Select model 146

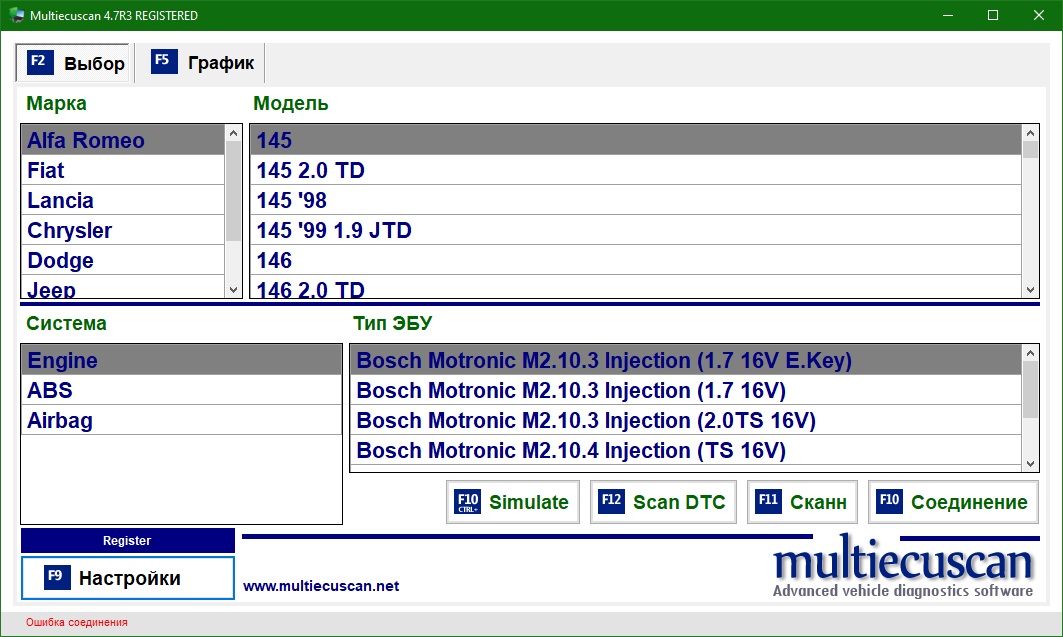[636, 260]
